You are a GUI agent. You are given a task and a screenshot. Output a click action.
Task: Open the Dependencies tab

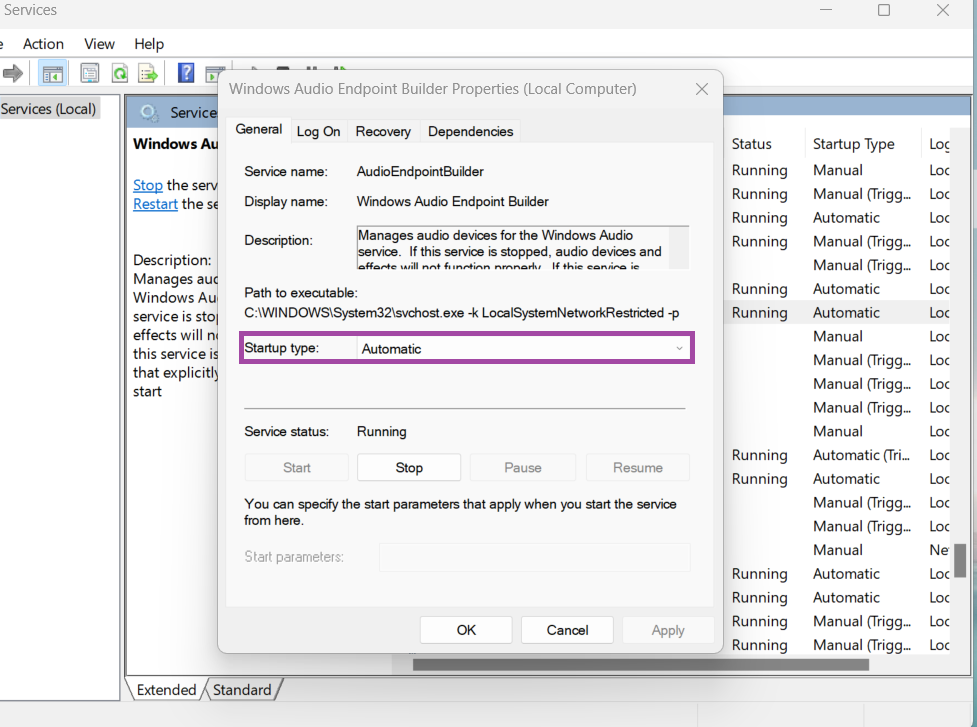[470, 131]
